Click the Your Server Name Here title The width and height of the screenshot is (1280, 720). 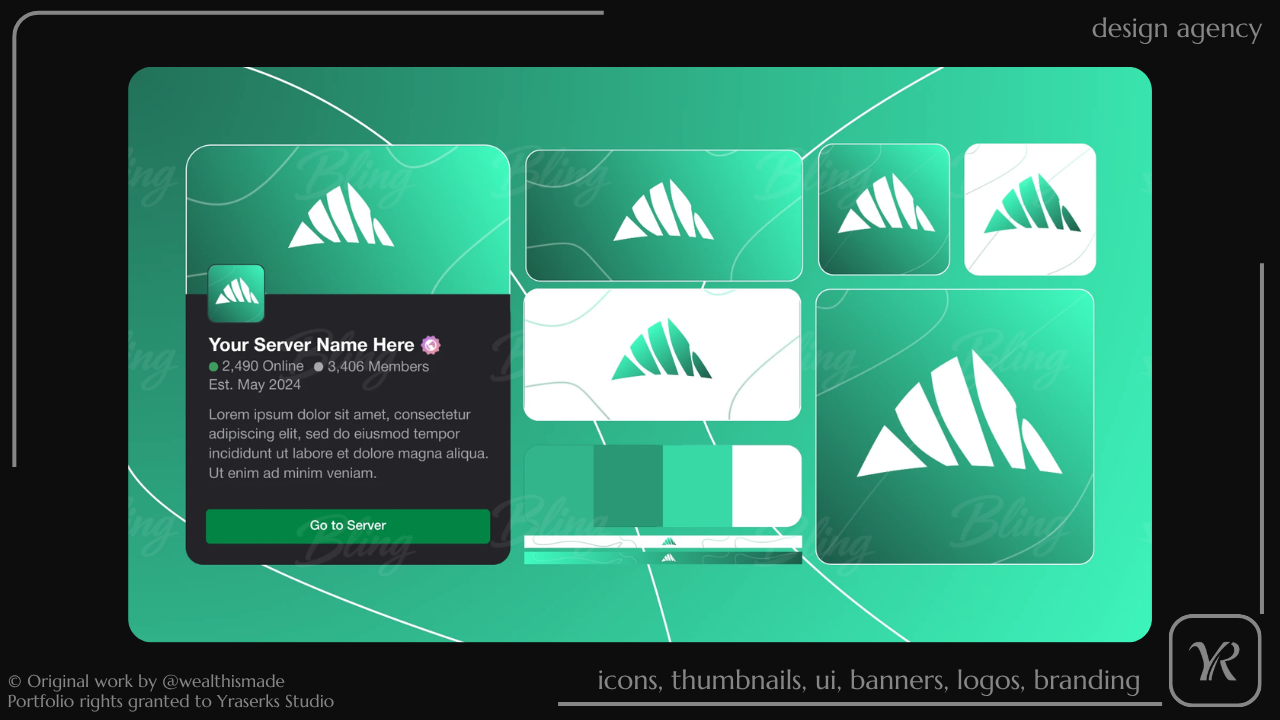coord(311,345)
